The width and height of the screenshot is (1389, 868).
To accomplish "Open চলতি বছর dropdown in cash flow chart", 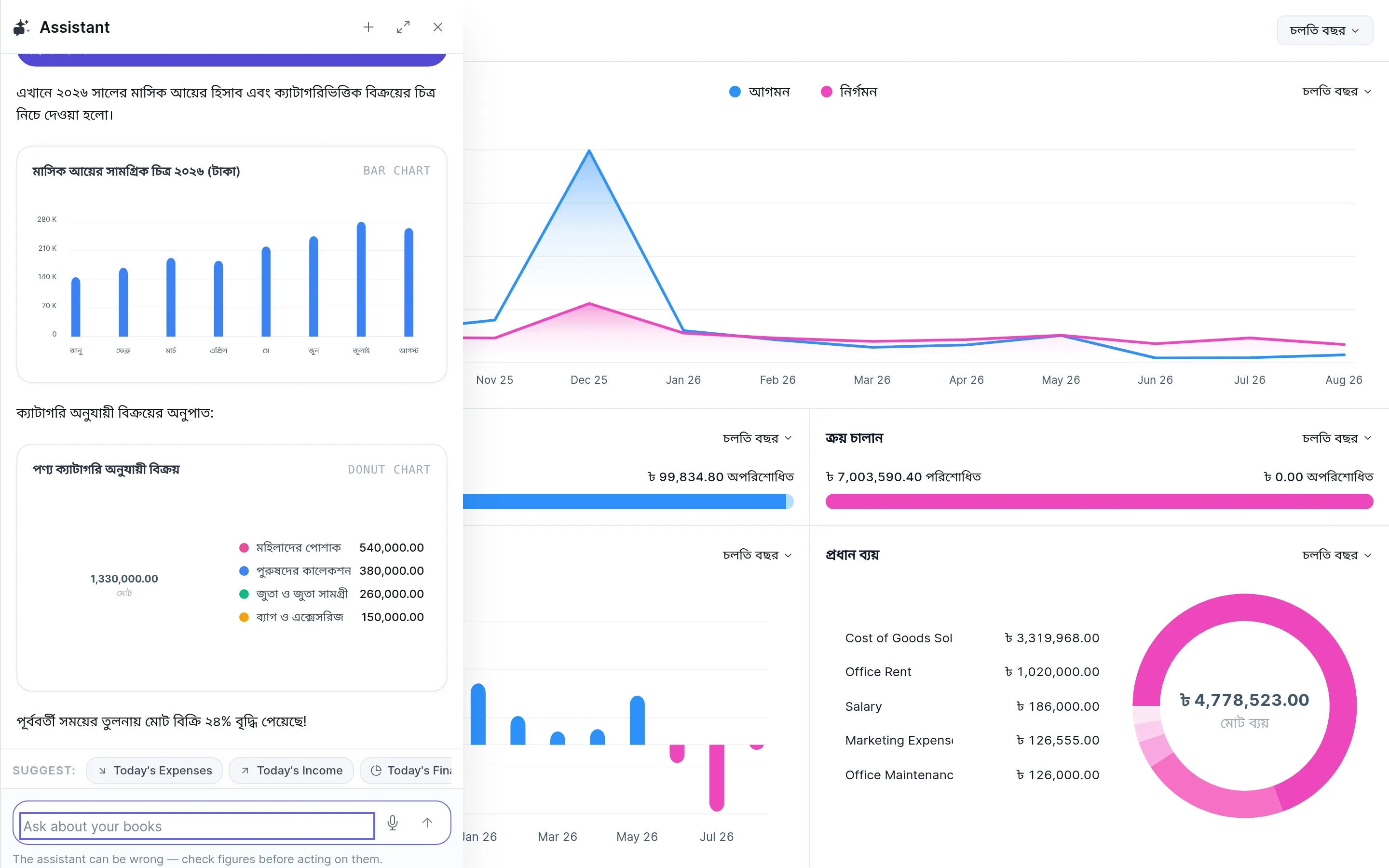I will point(1337,91).
